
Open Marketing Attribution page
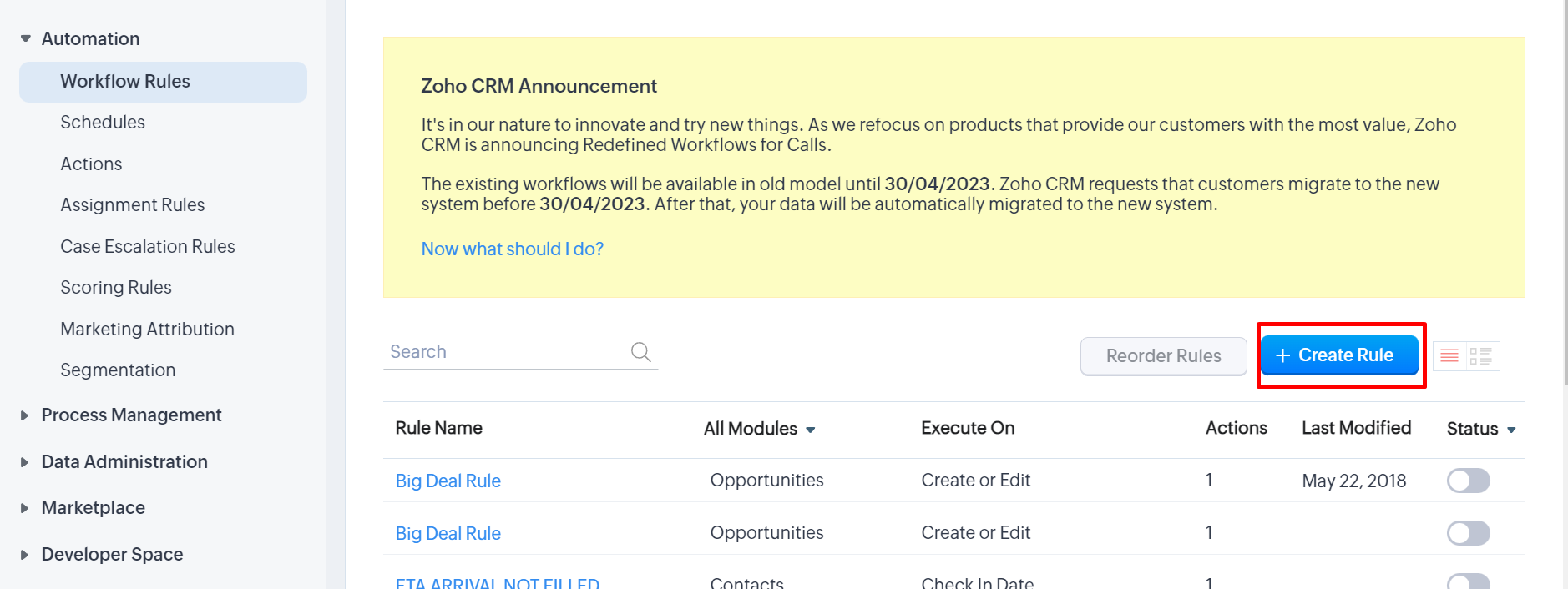147,330
